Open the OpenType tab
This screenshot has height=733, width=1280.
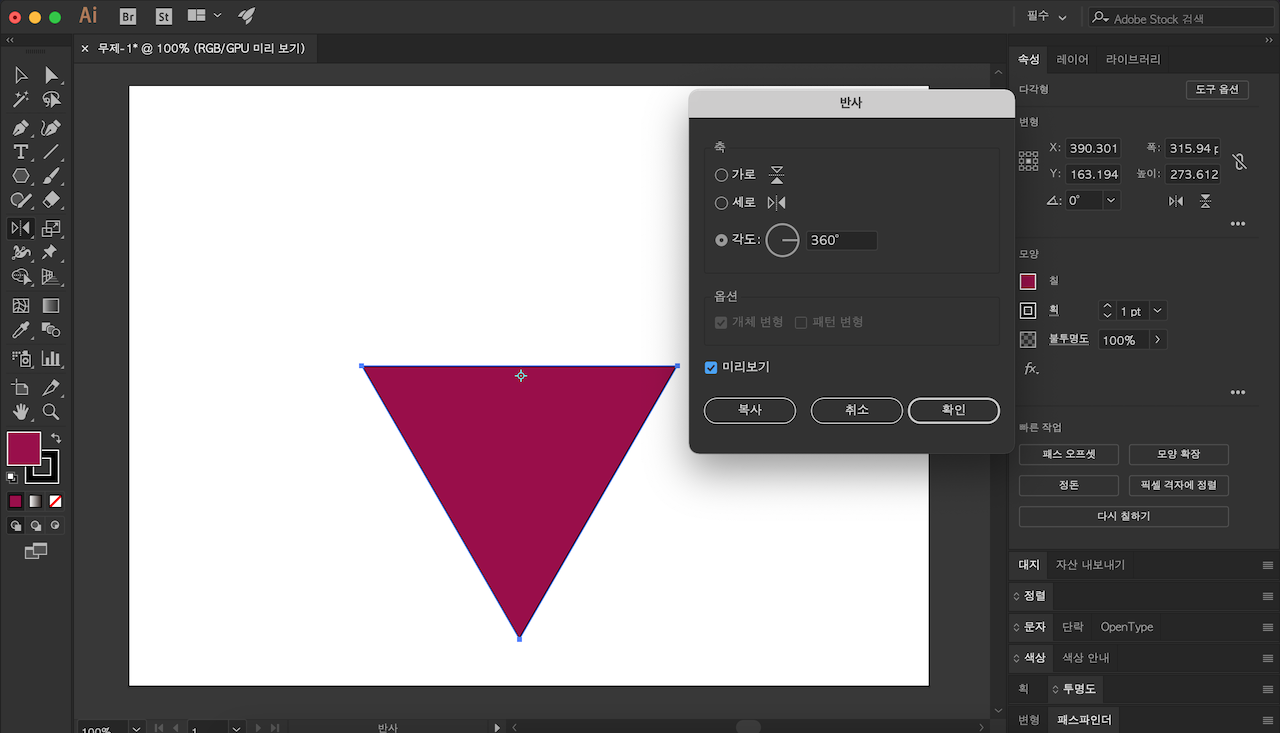(x=1127, y=627)
